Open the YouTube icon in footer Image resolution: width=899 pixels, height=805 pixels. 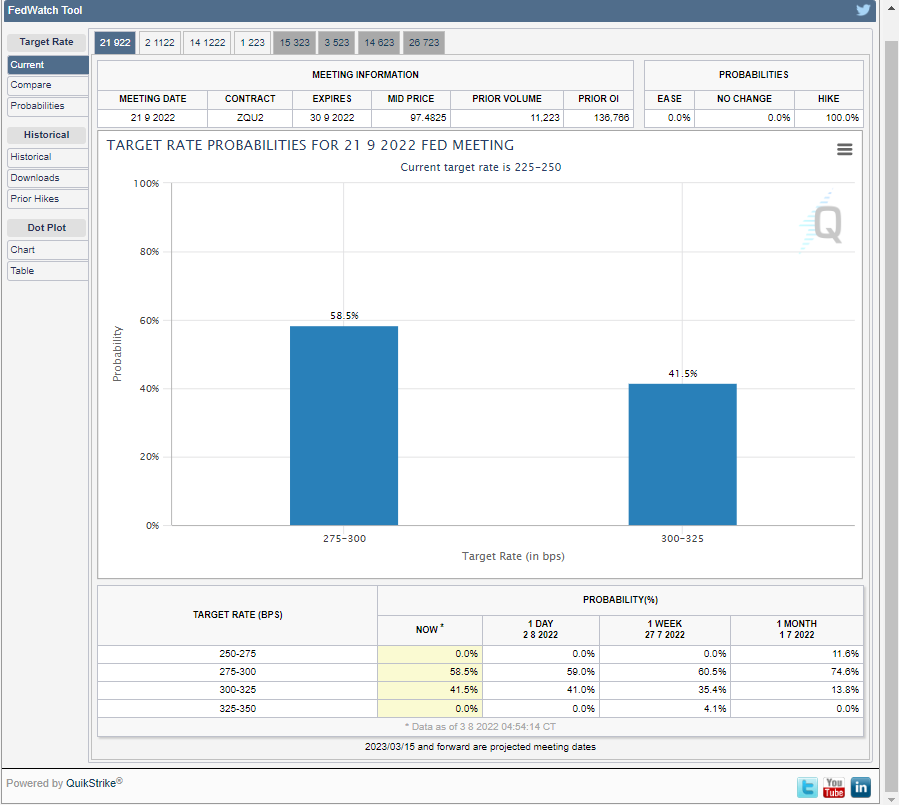833,787
